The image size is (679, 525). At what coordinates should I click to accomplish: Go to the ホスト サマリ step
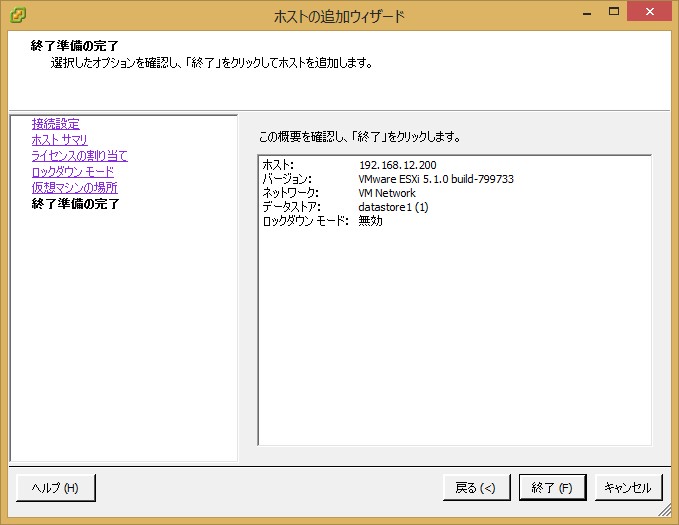(x=59, y=140)
